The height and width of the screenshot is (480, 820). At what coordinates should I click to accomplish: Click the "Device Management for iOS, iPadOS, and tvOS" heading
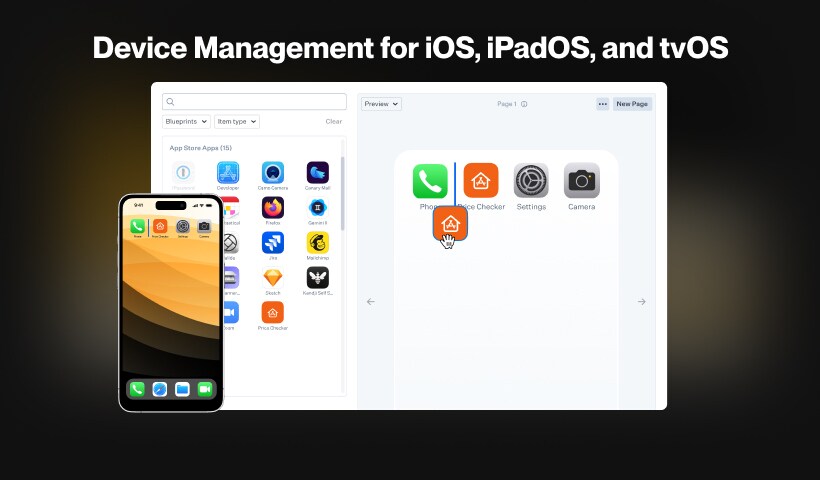[x=411, y=48]
